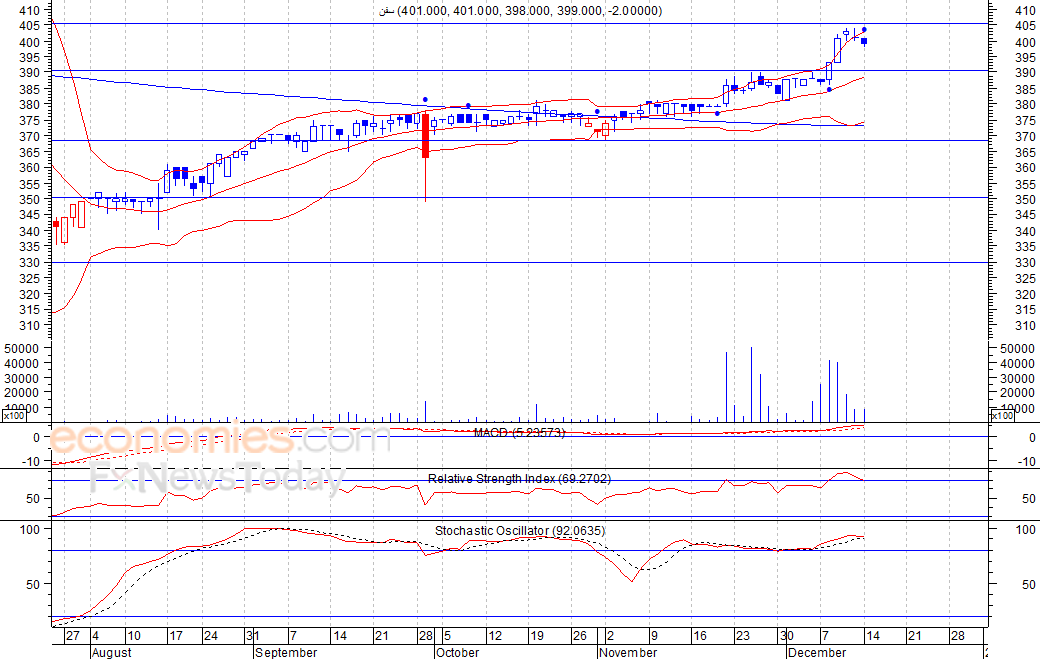Click the large red candlestick at September 28
Screen dimensions: 1040x659
(425, 135)
